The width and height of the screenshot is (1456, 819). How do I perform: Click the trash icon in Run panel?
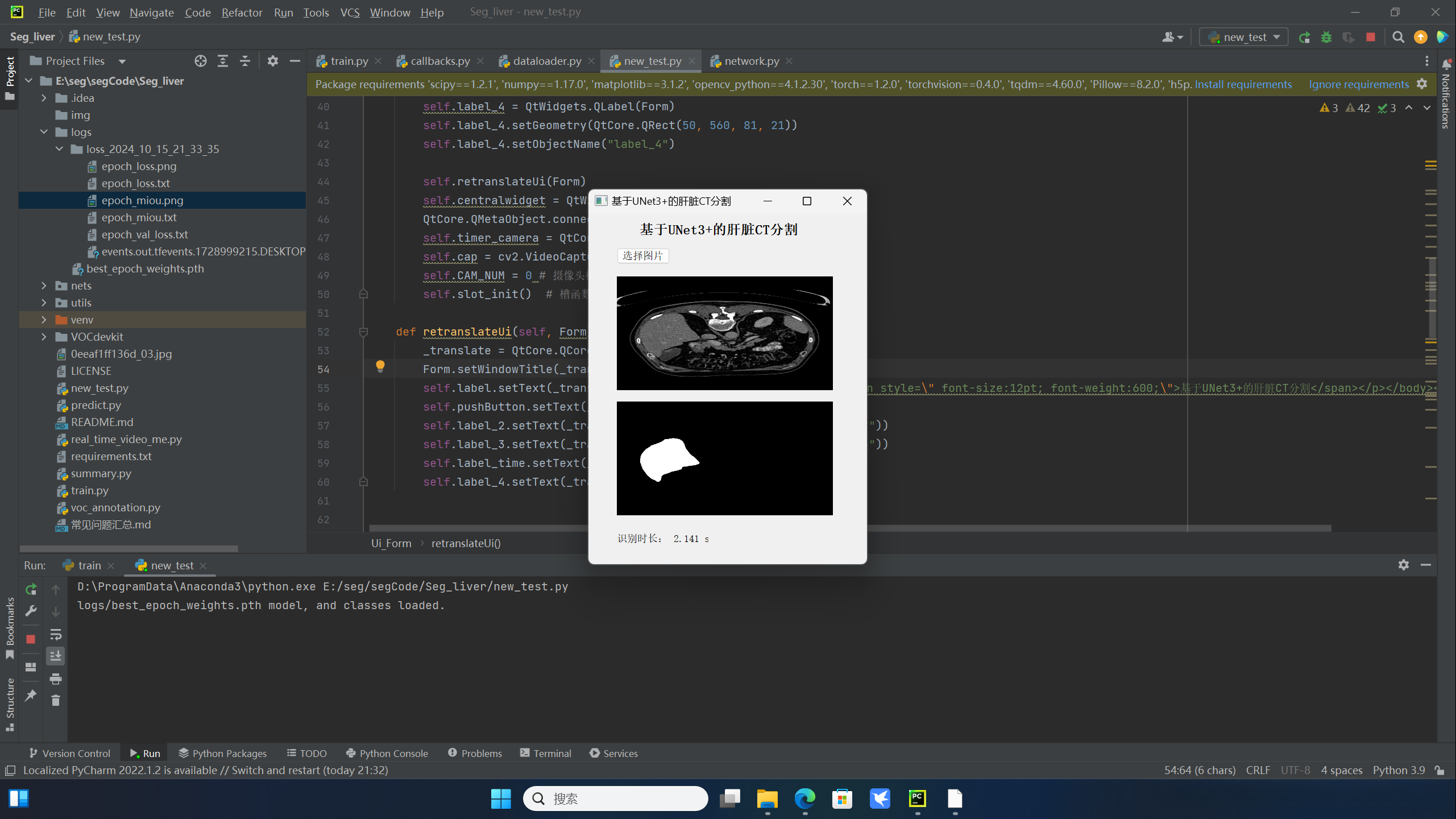[55, 701]
